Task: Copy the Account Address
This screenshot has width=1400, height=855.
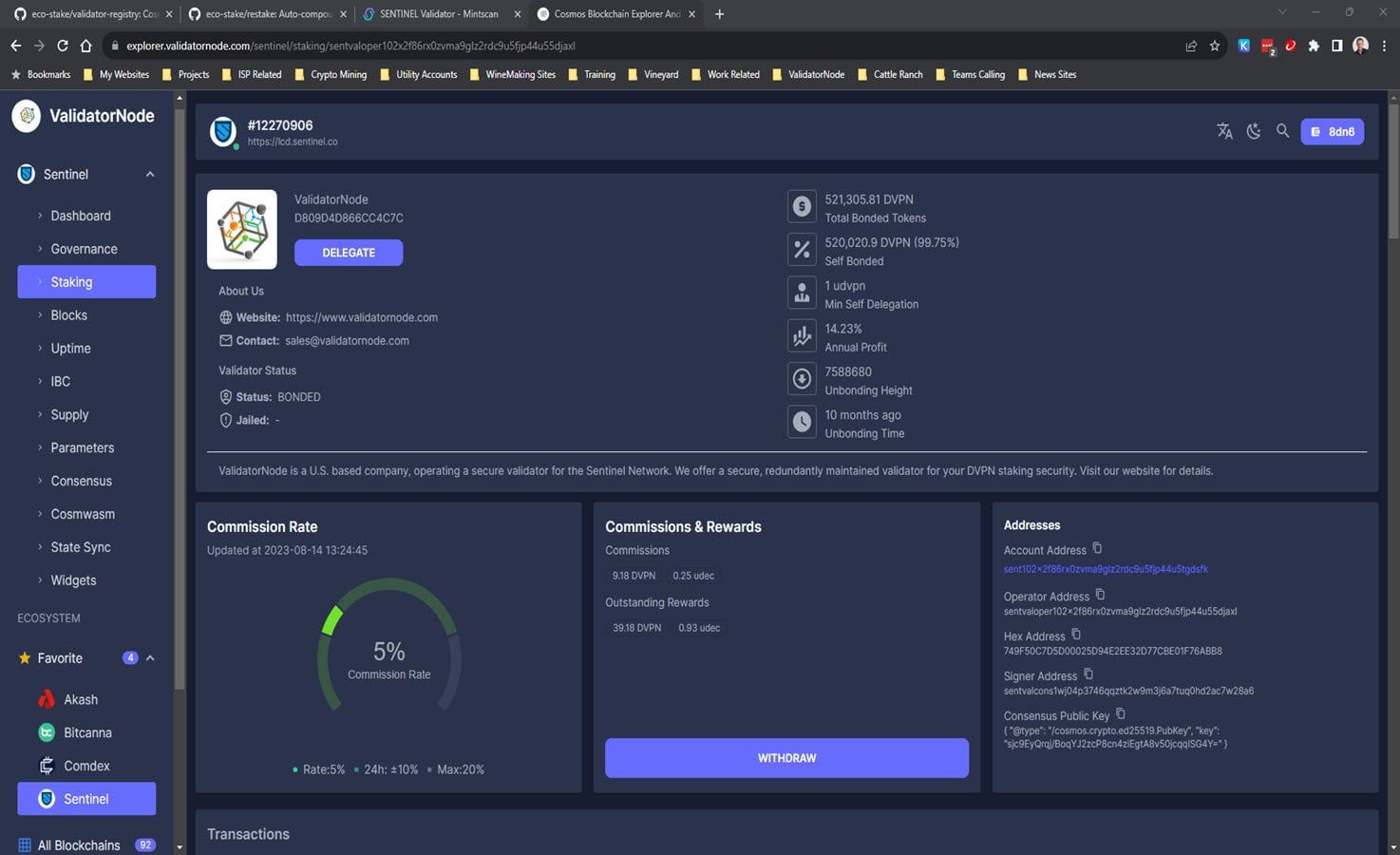Action: click(1097, 547)
